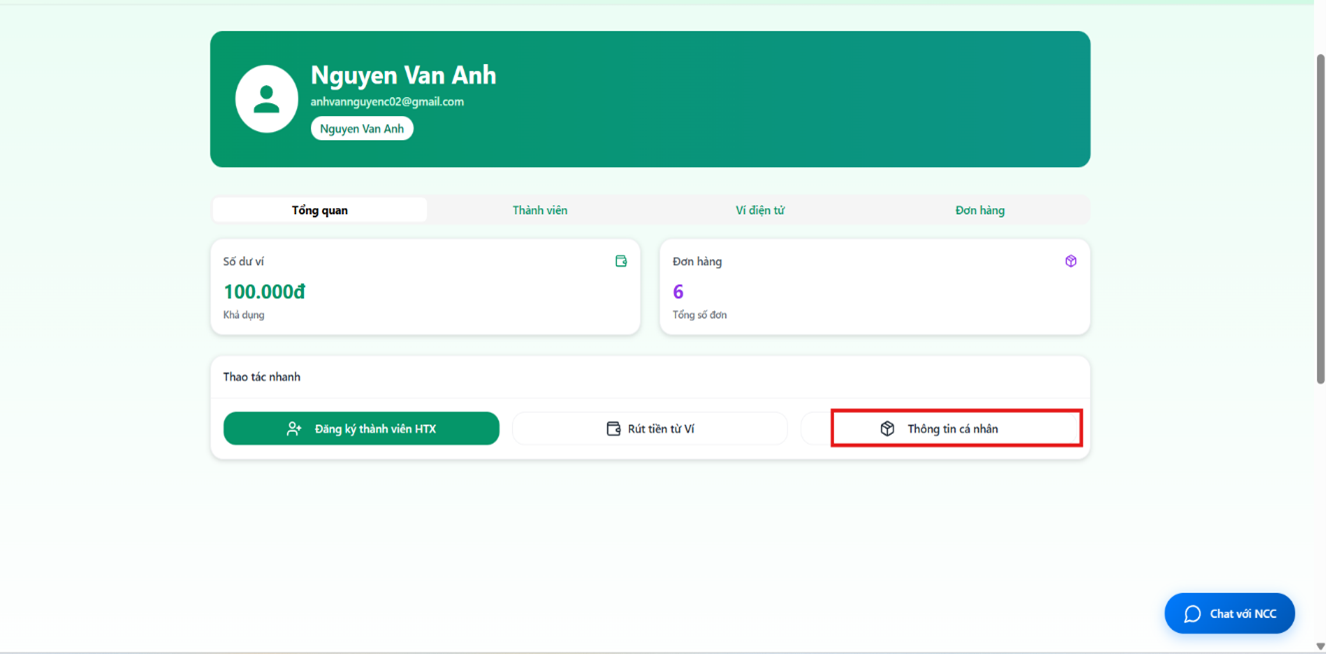
Task: Click the total orders count 6
Action: tap(678, 291)
